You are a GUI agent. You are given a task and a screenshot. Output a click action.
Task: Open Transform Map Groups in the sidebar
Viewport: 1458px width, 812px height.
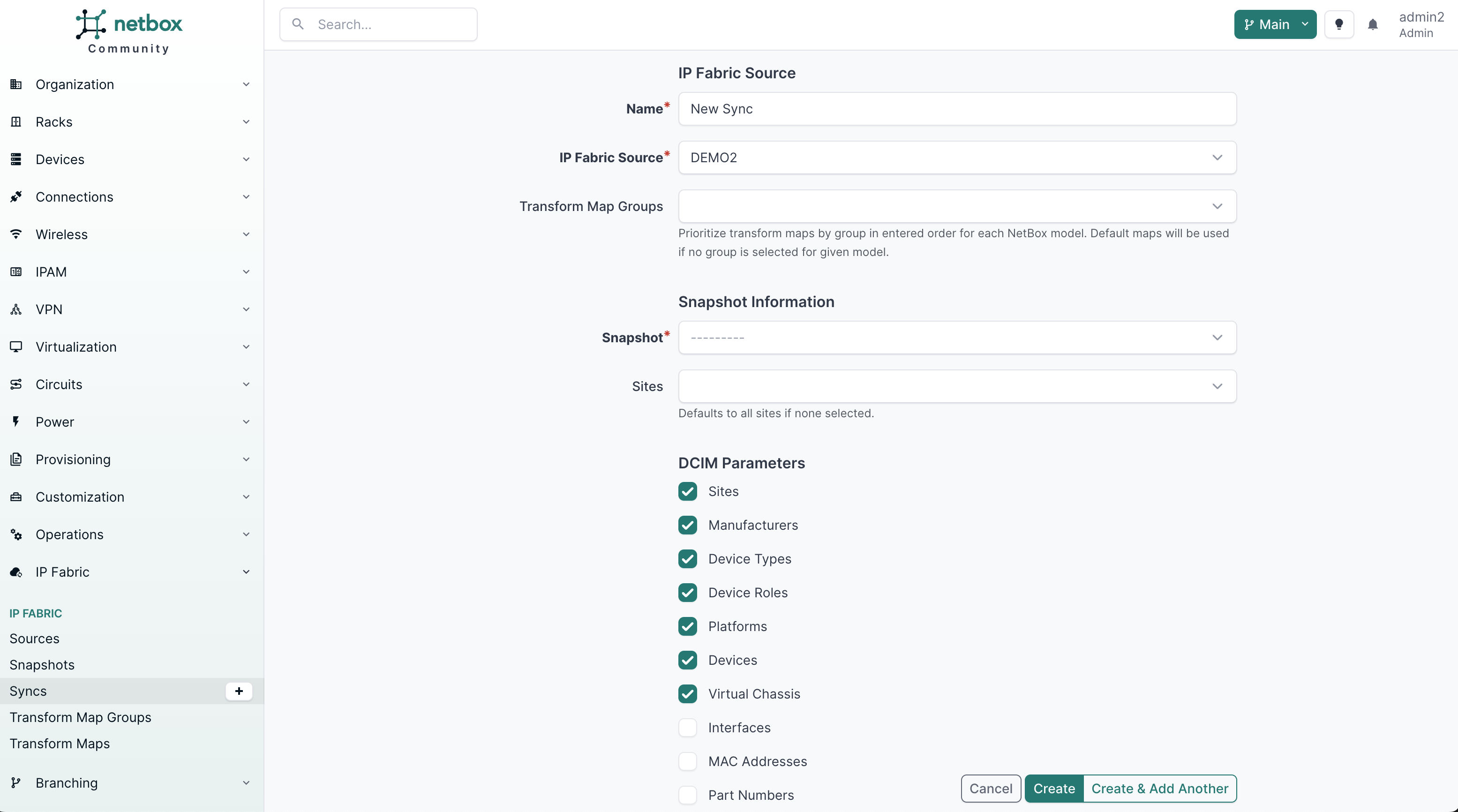point(80,717)
